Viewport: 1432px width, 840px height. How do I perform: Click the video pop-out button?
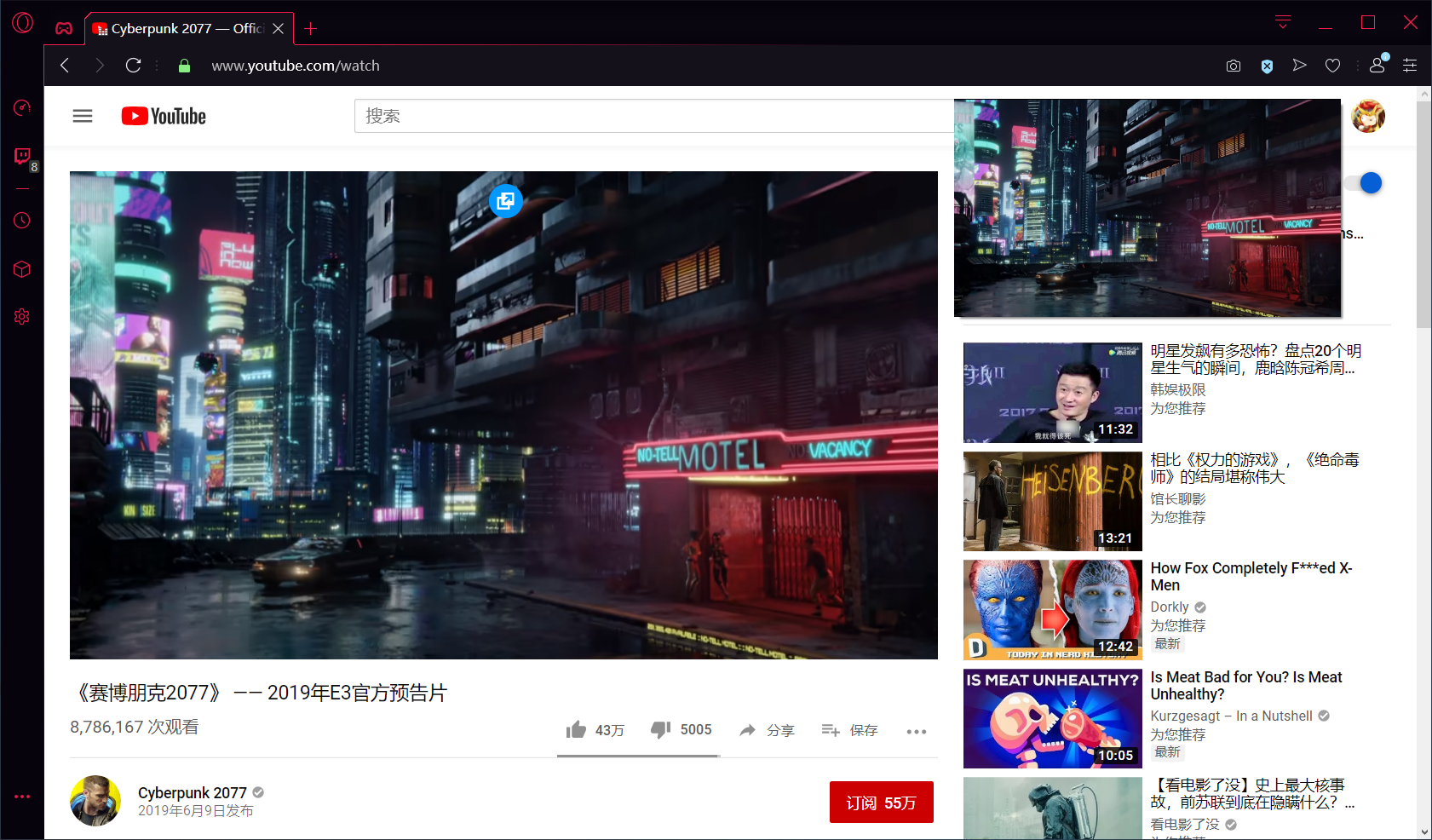point(506,201)
